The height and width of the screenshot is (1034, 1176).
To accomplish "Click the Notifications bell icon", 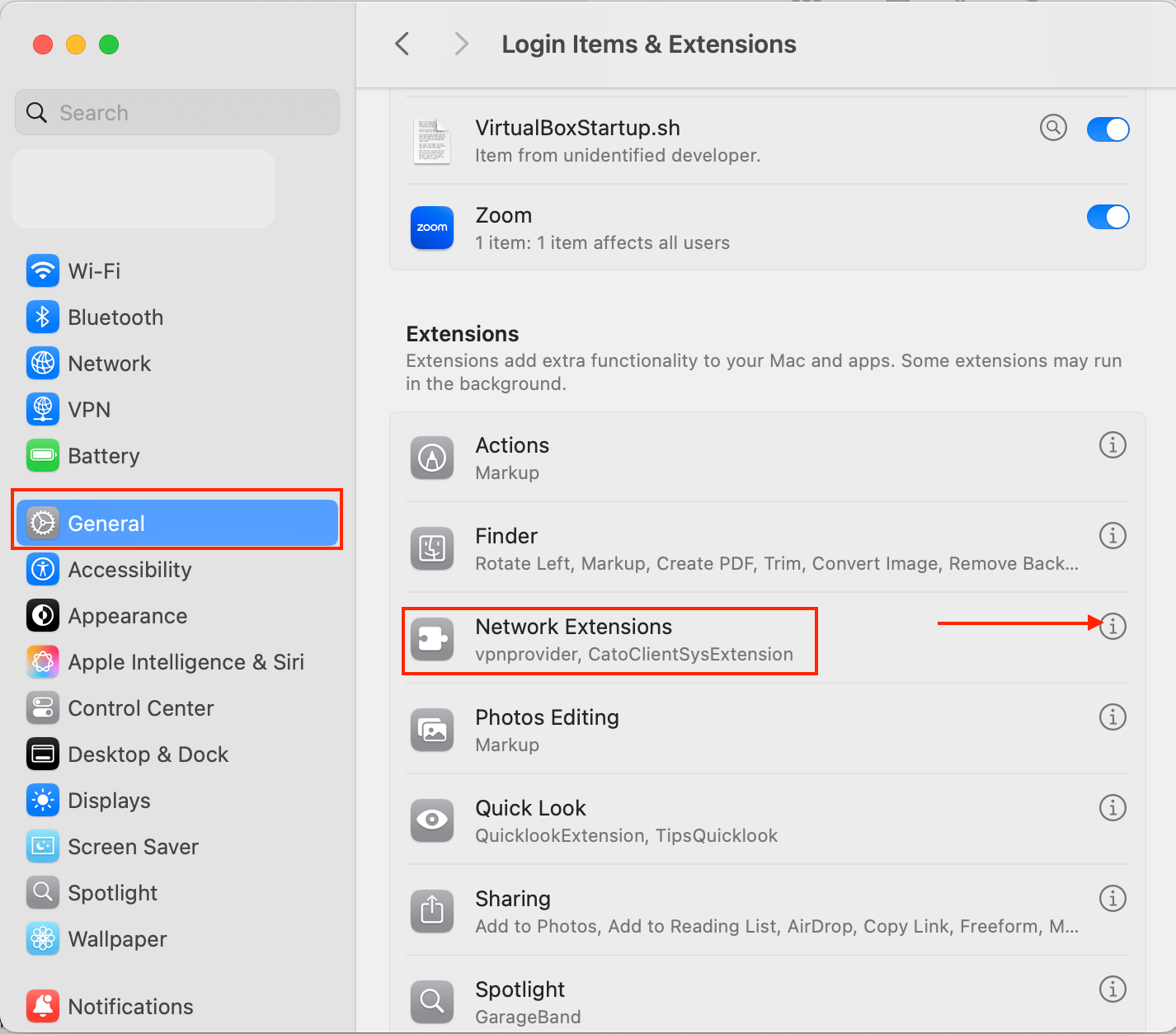I will (43, 1006).
